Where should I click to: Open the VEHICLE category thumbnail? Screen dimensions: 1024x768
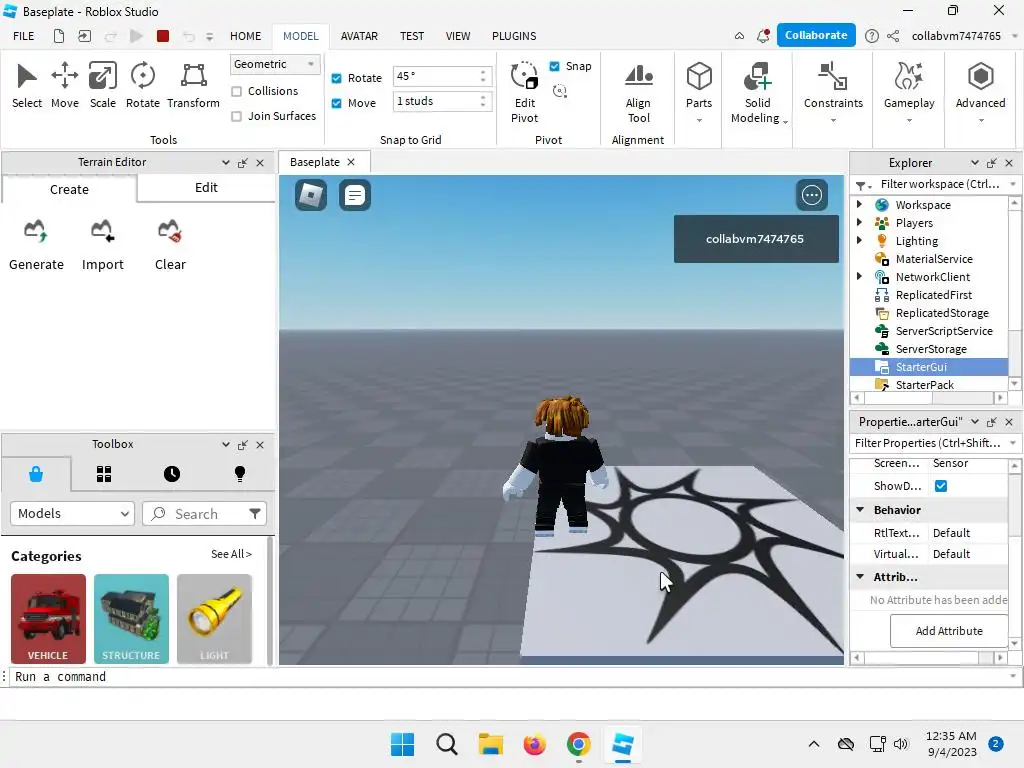click(48, 619)
